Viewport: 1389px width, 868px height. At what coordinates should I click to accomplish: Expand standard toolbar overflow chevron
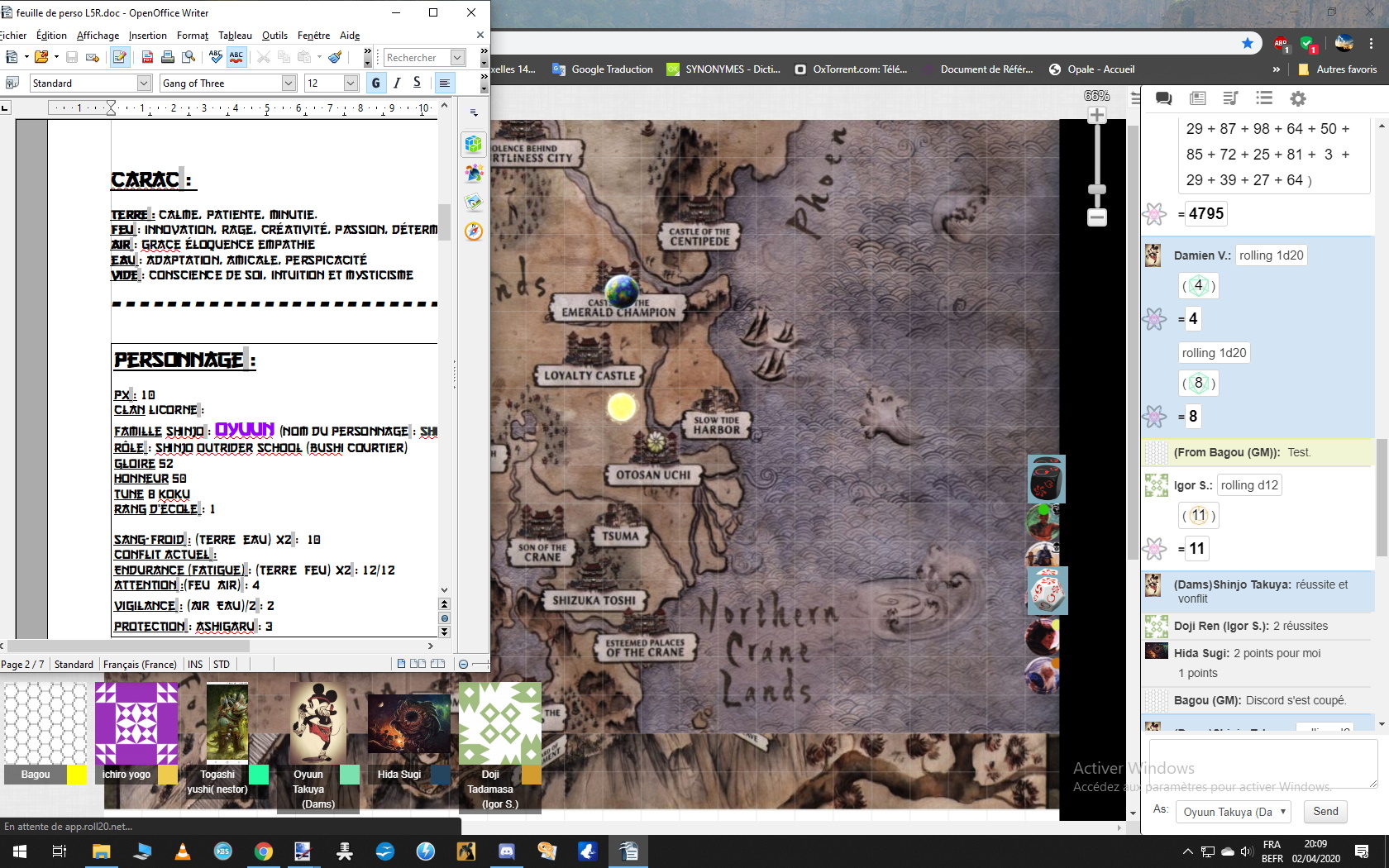(x=367, y=52)
